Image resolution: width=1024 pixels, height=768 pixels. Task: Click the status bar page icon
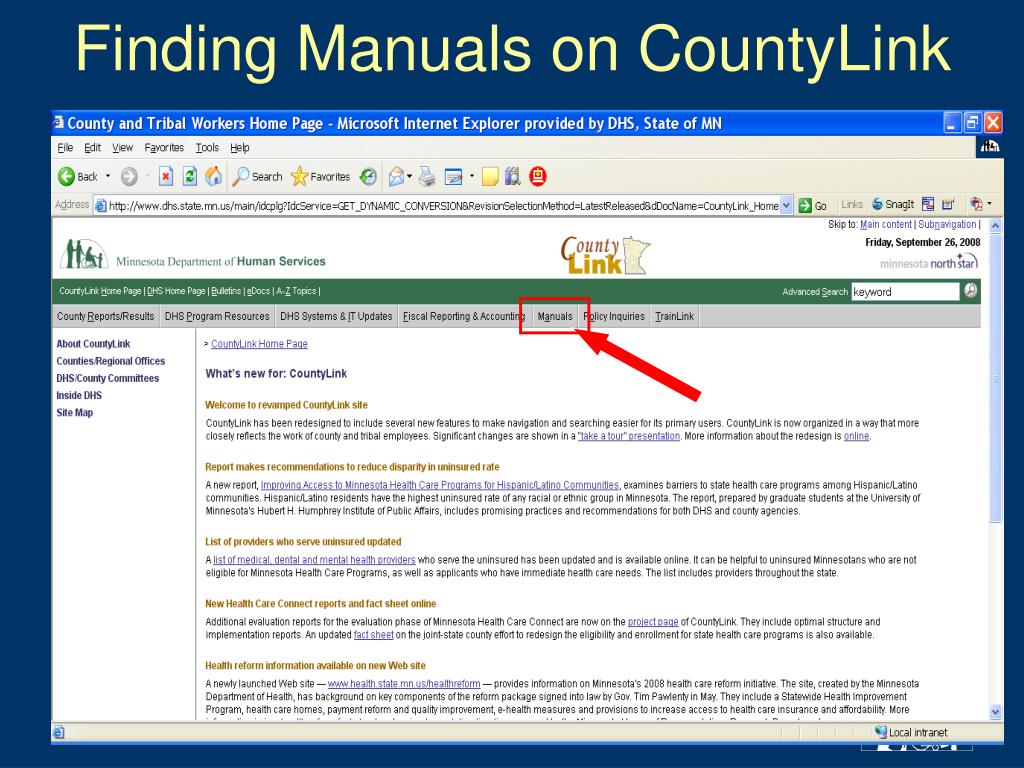(59, 732)
